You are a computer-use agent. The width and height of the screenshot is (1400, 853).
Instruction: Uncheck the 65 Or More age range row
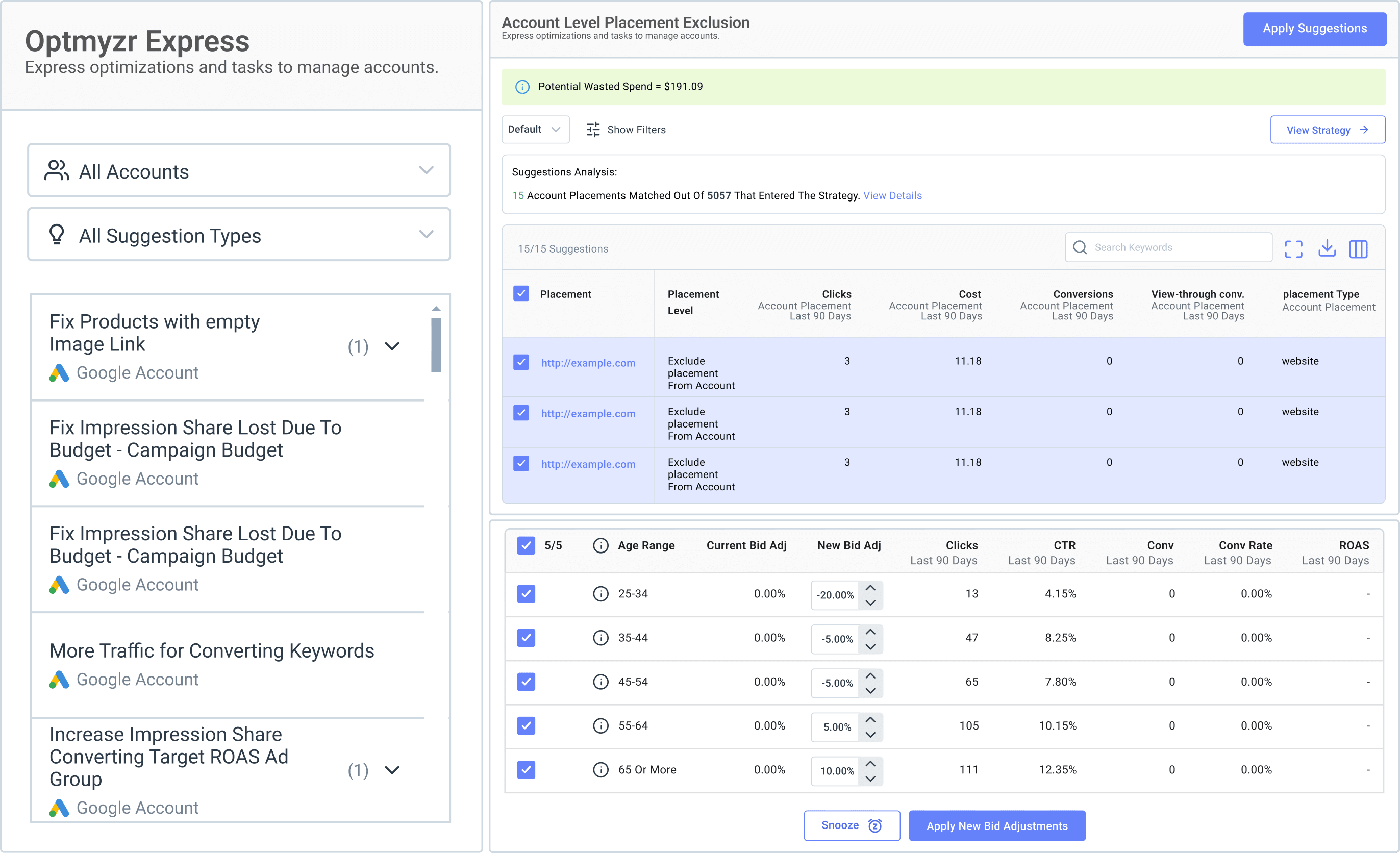pos(526,769)
